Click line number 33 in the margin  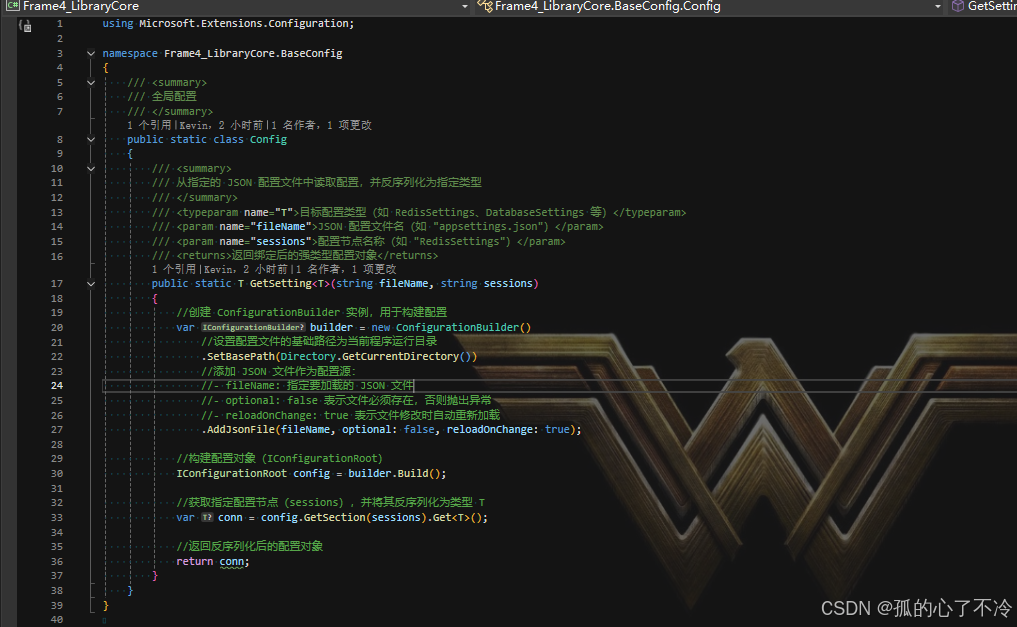(x=57, y=517)
